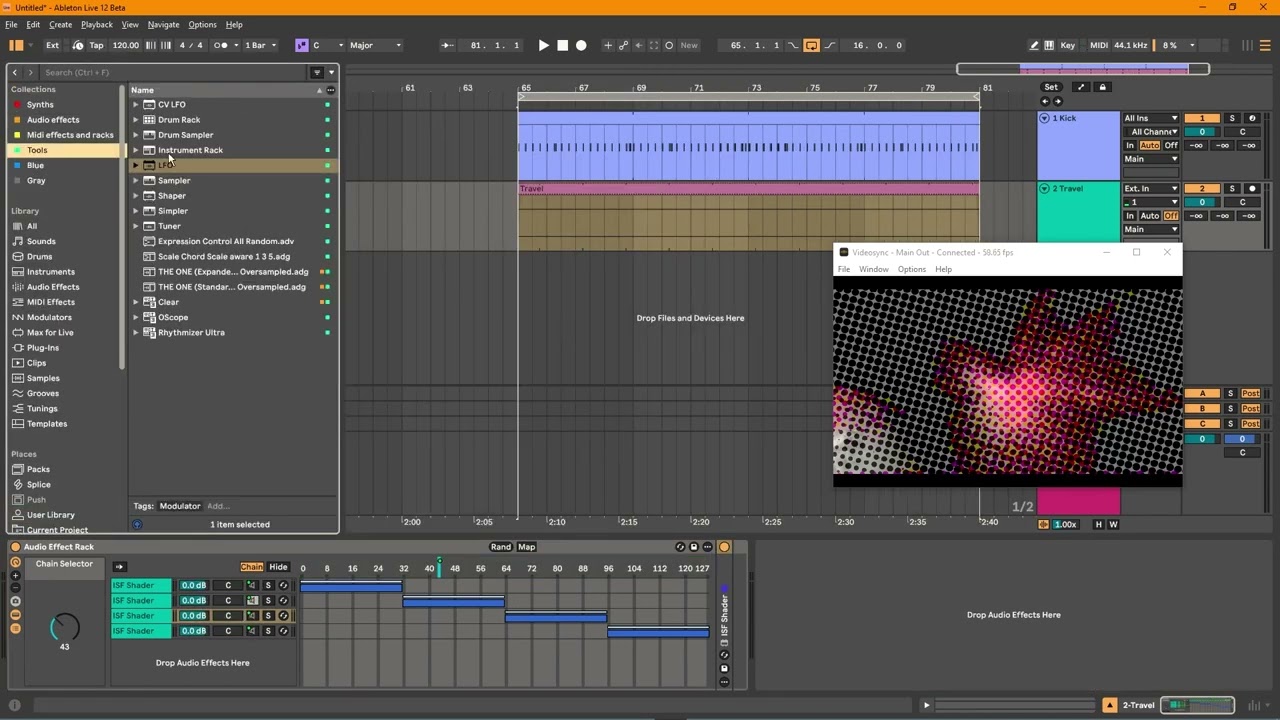Fold the 1 Kick track
This screenshot has height=720, width=1280.
pos(1044,118)
